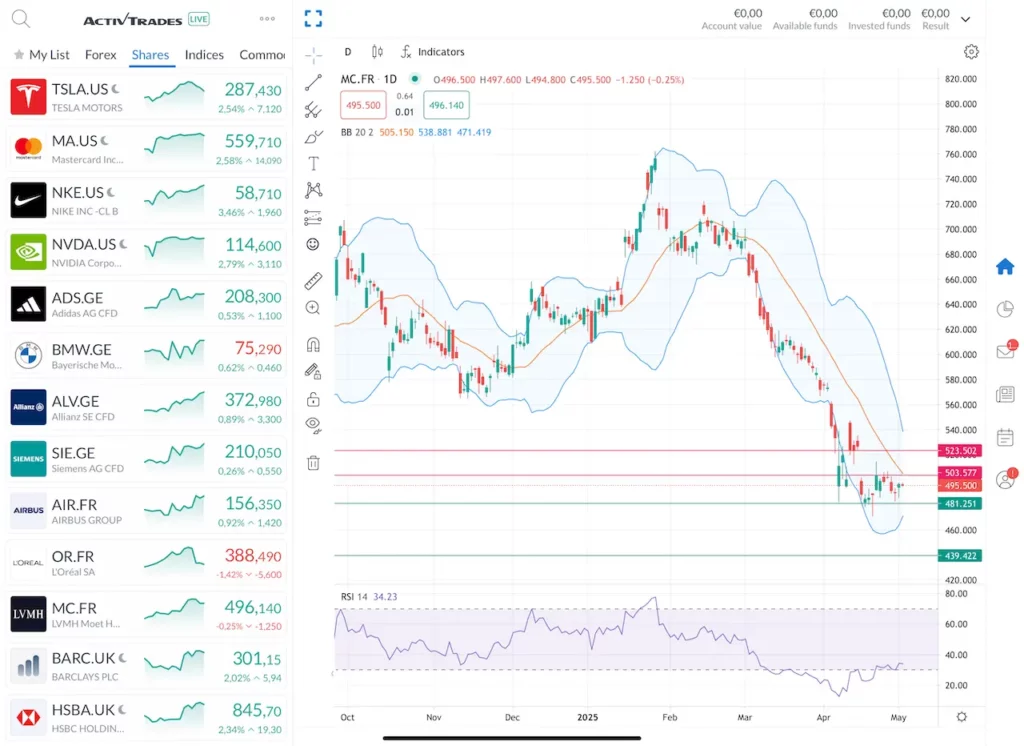Open axis settings gear below price scale
Screen dimensions: 1024x746
point(962,717)
